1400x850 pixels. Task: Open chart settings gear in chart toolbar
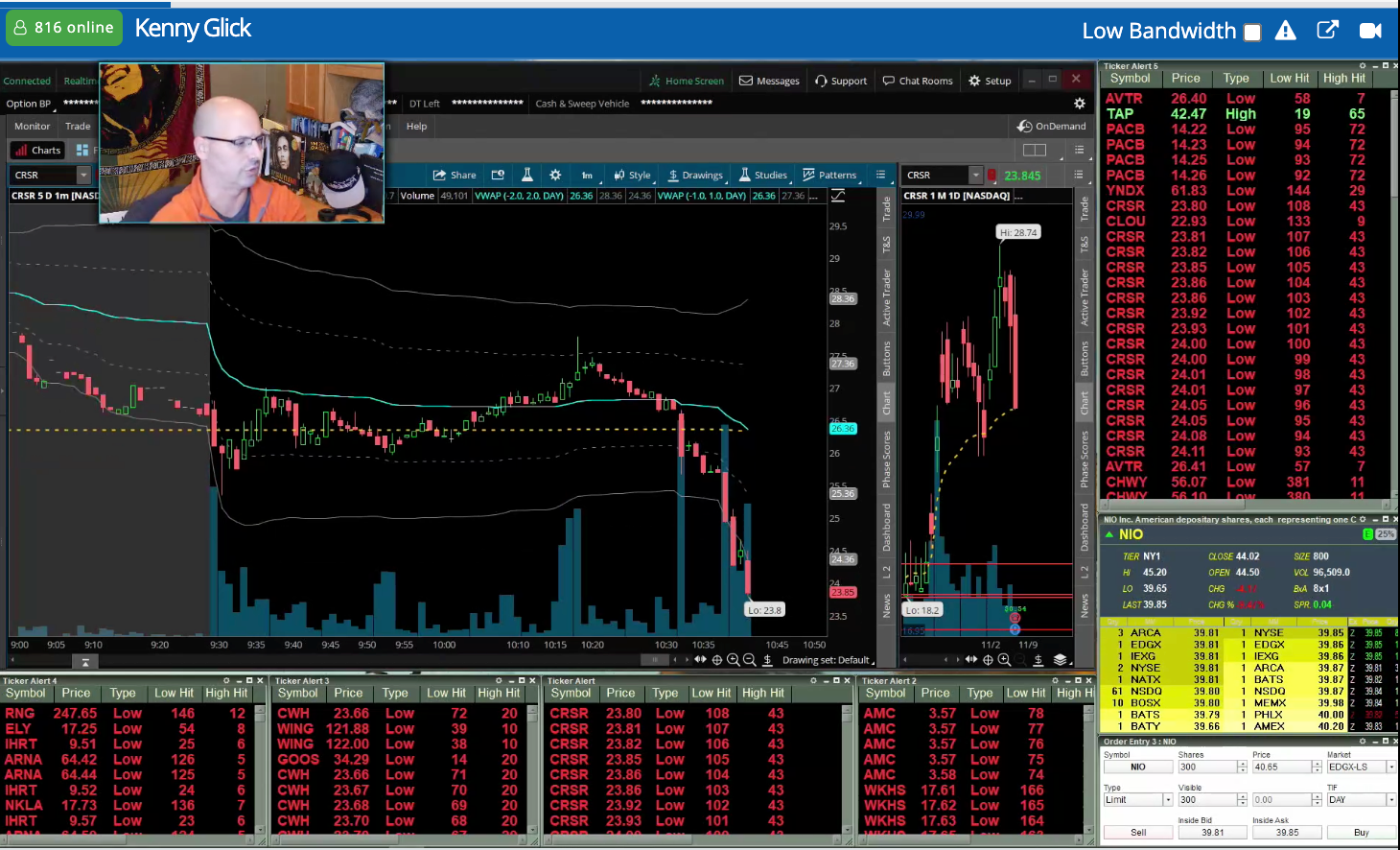pyautogui.click(x=555, y=176)
